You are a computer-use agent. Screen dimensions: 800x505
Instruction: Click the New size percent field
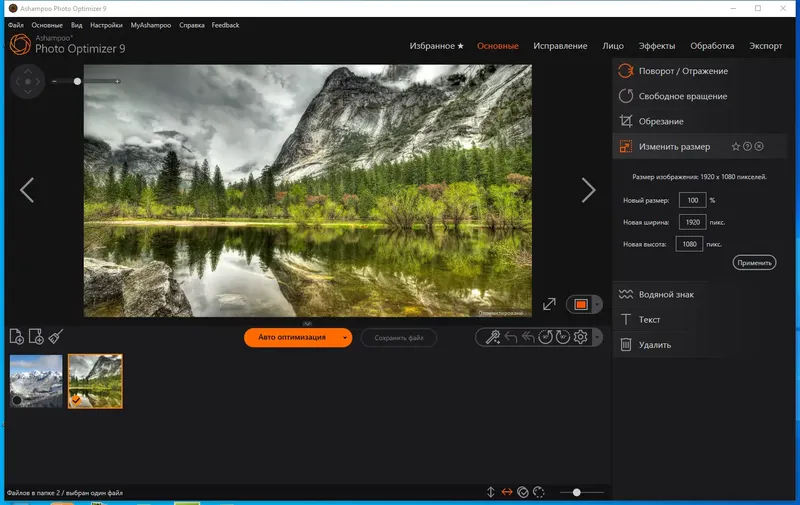tap(692, 200)
